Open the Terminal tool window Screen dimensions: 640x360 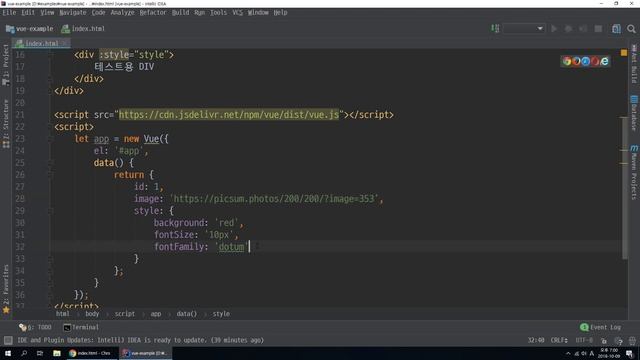click(81, 327)
